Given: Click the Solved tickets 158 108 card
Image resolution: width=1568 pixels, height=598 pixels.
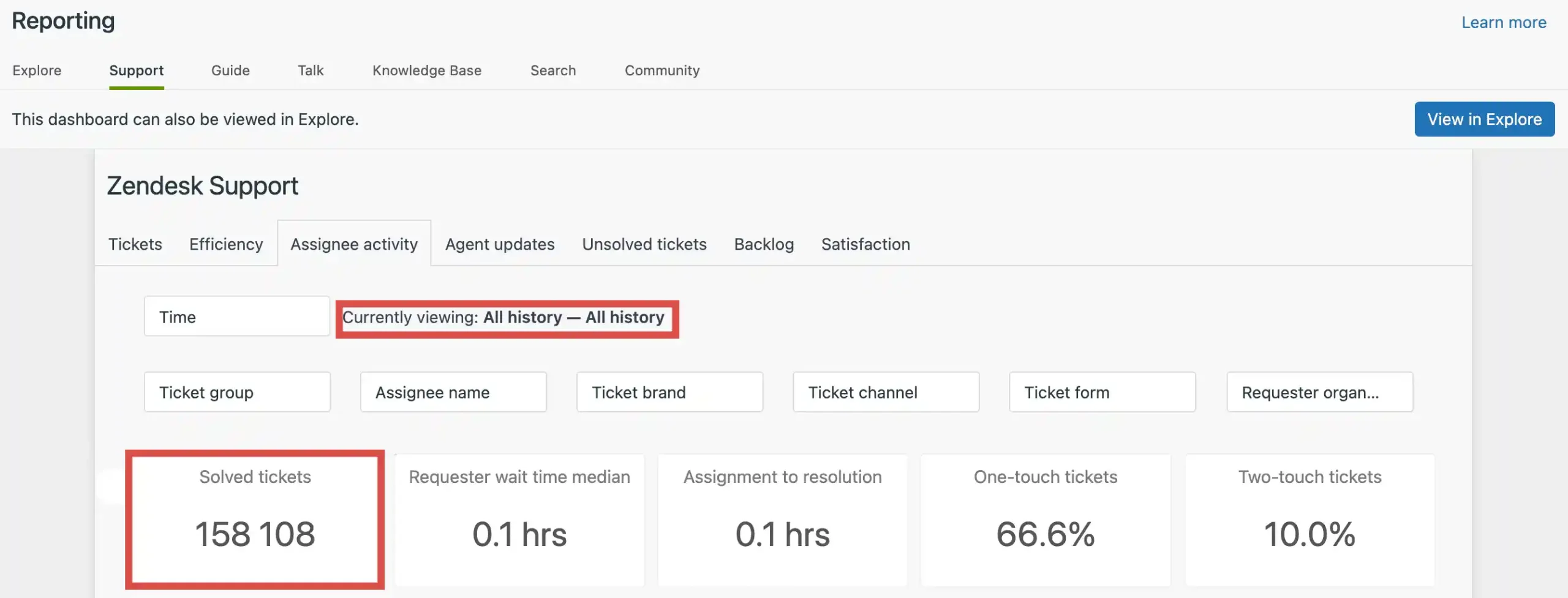Looking at the screenshot, I should (x=255, y=520).
